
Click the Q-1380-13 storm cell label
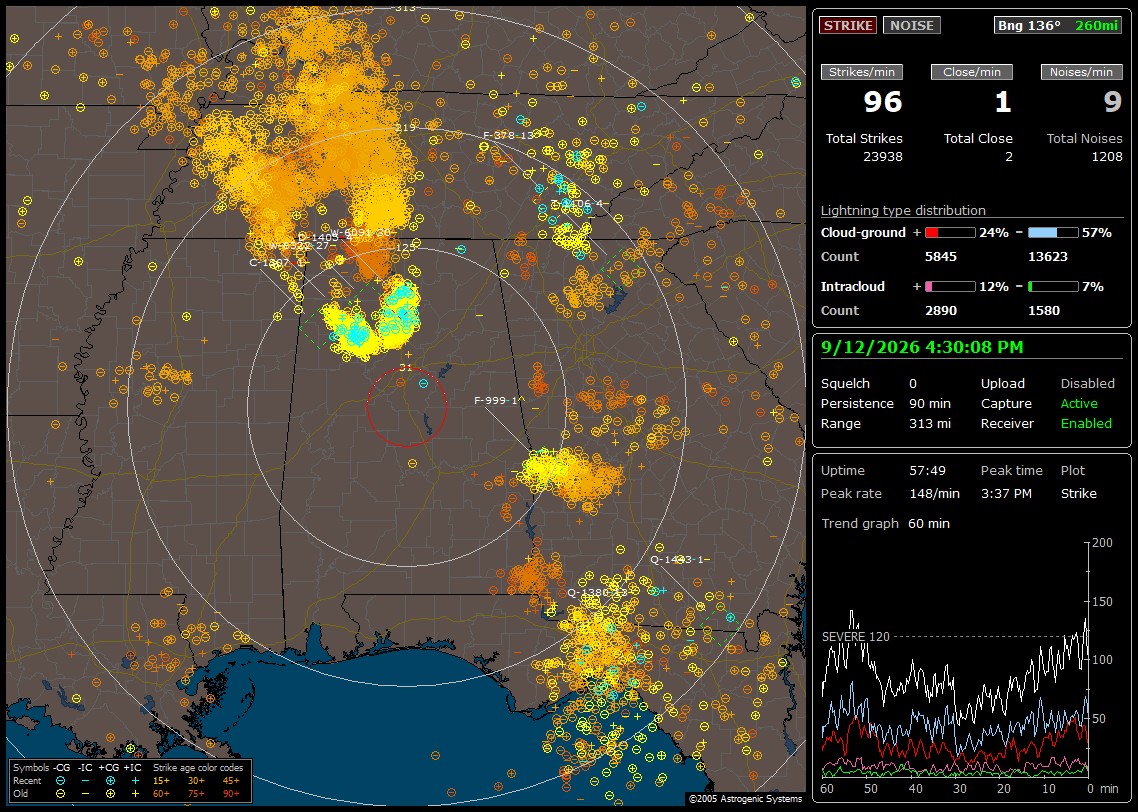[597, 593]
